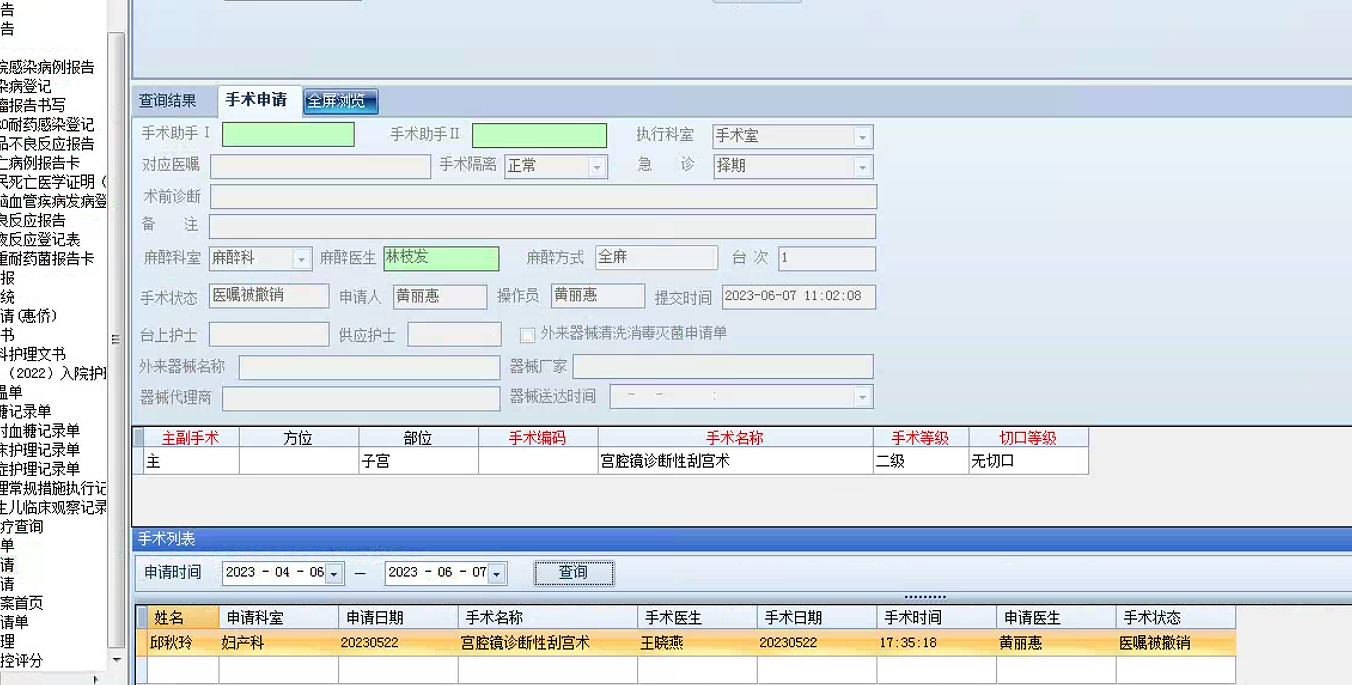The image size is (1352, 685).
Task: Open the start date 2023-04-06 picker arrow
Action: [334, 574]
